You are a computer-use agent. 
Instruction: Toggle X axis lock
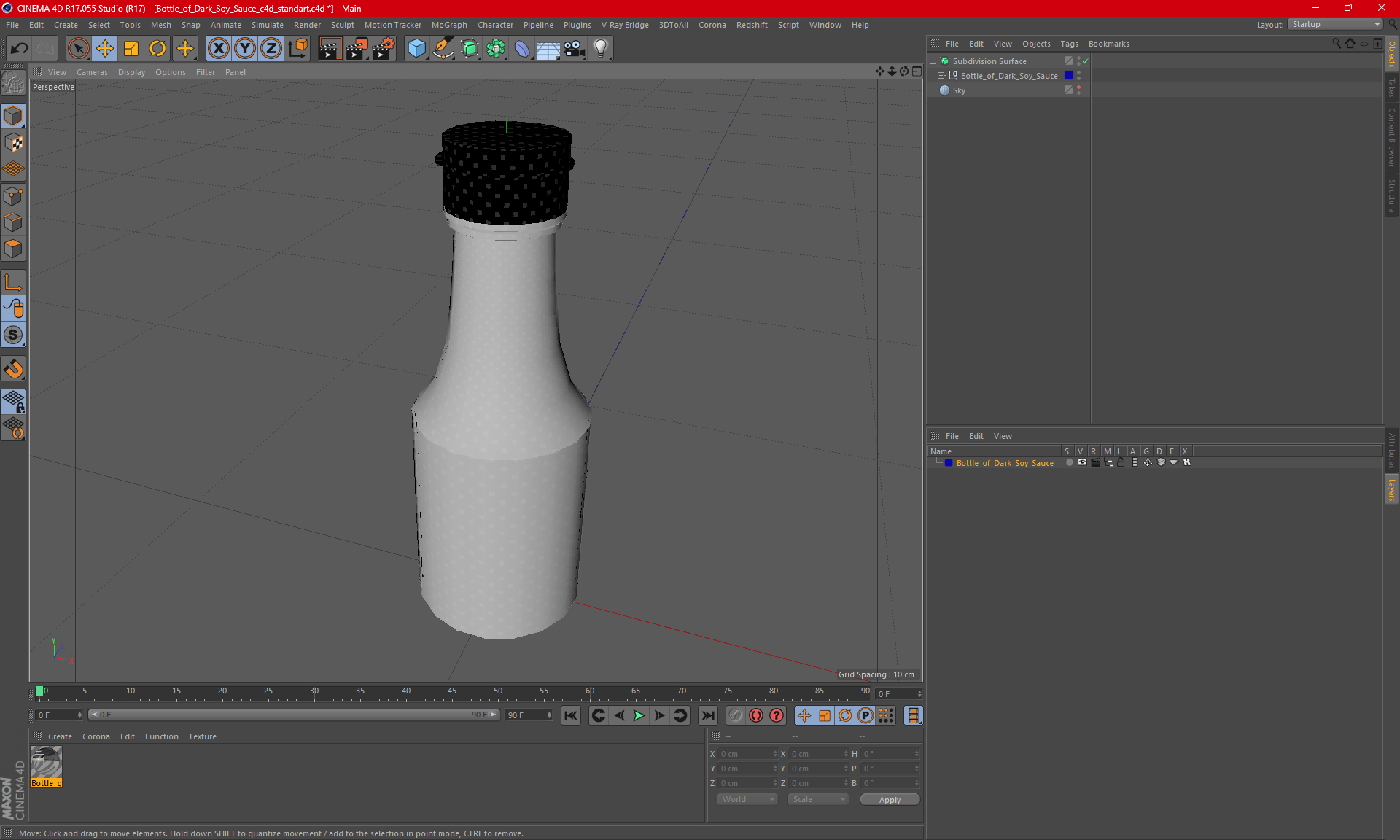[x=218, y=48]
